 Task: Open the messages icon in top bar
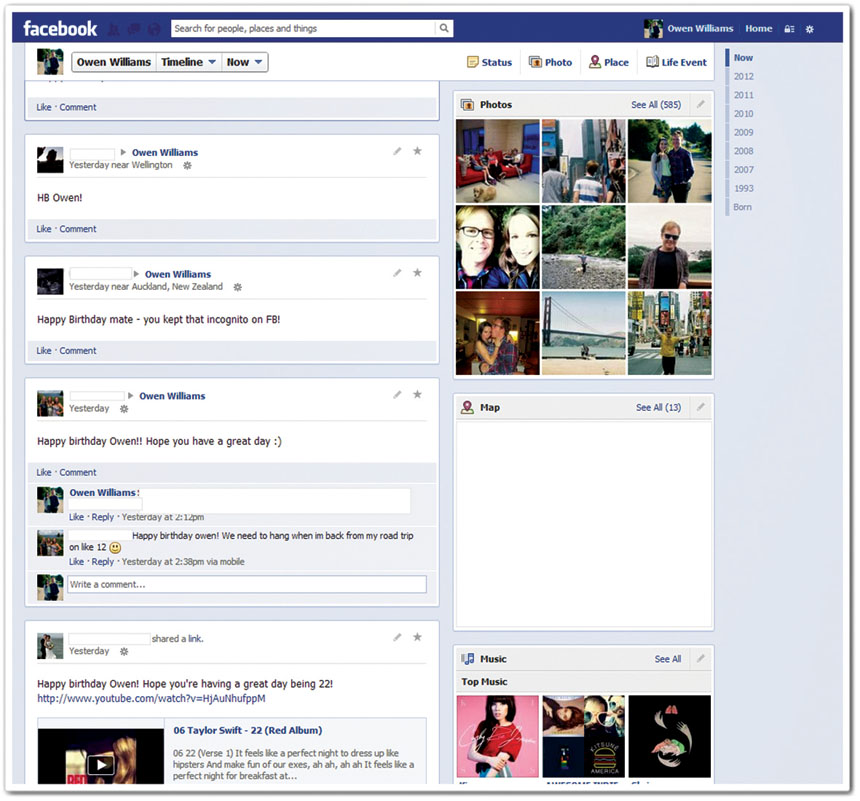[135, 29]
